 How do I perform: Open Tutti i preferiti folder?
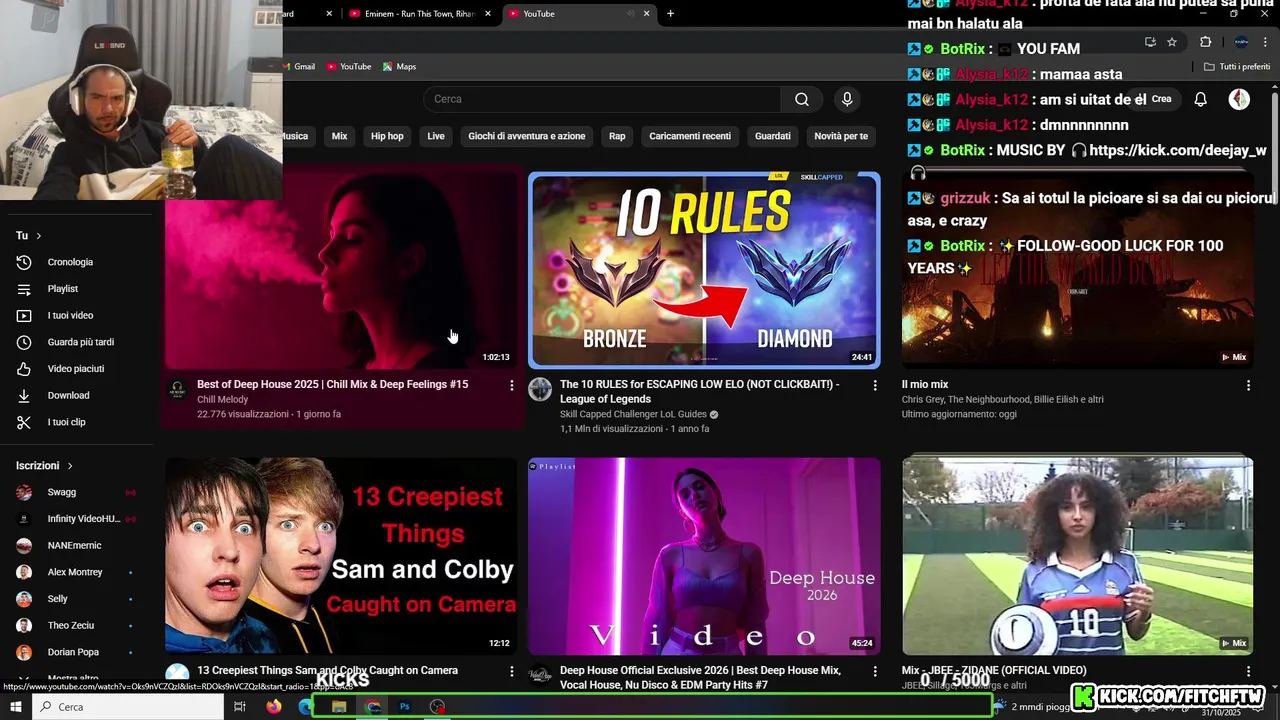tap(1237, 67)
